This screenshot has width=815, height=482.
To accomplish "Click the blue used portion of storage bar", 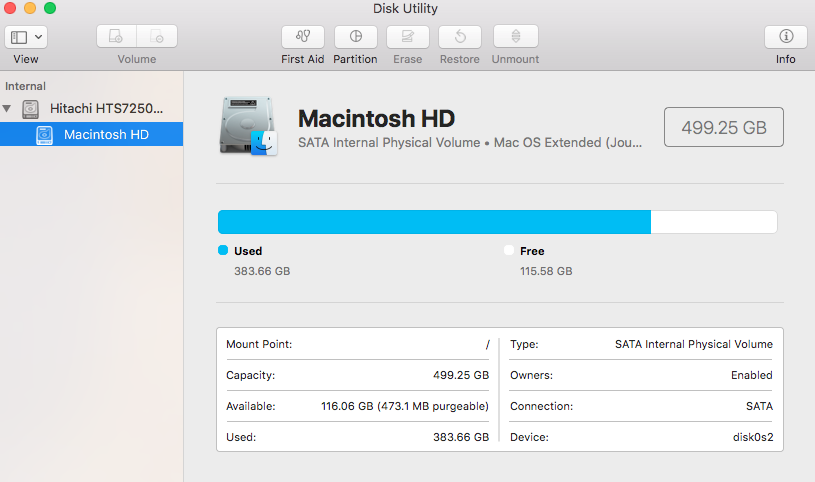I will (435, 222).
